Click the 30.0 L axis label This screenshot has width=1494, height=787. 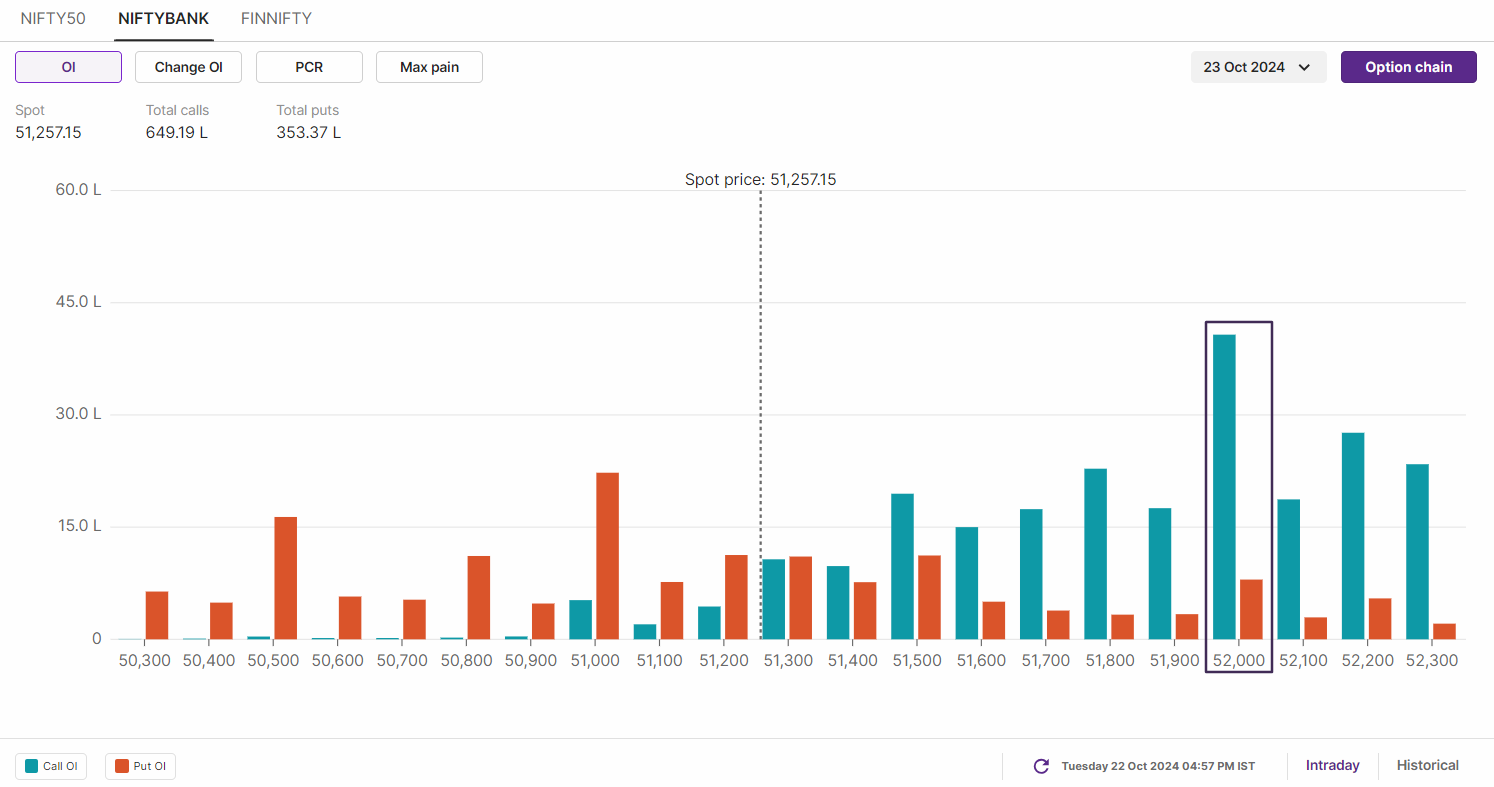click(78, 414)
